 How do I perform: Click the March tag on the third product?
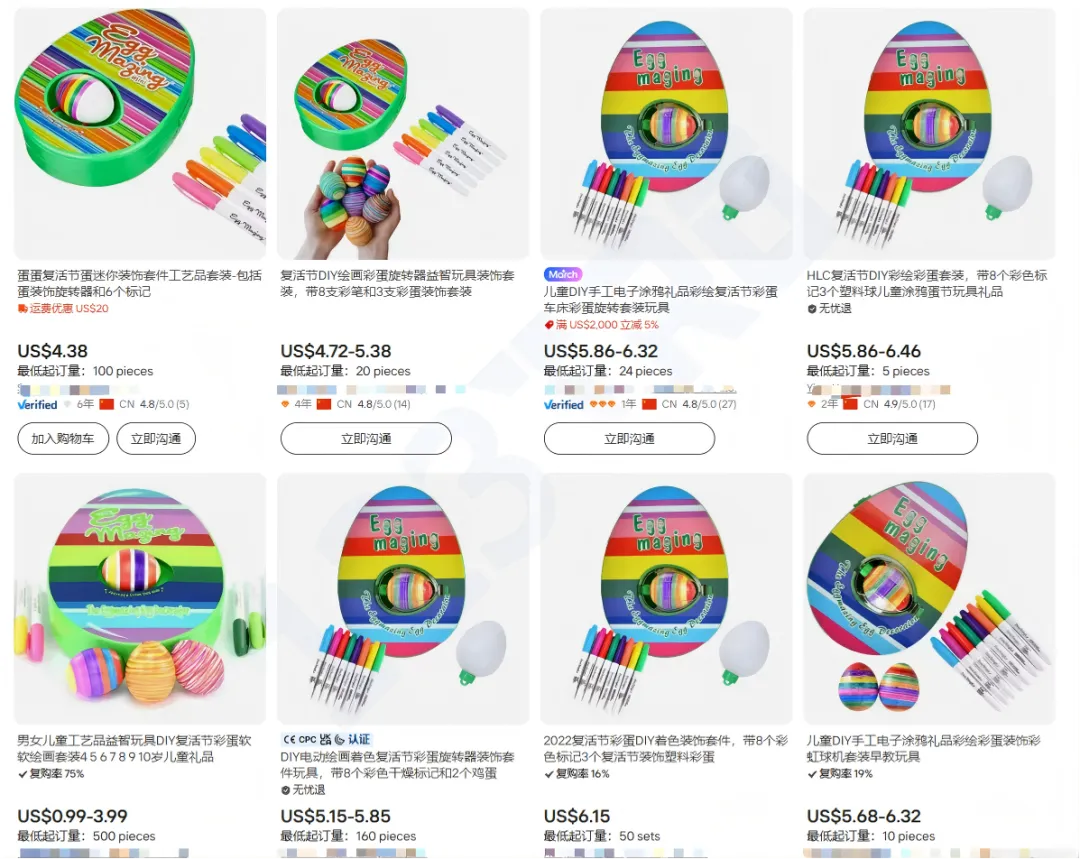pyautogui.click(x=563, y=274)
